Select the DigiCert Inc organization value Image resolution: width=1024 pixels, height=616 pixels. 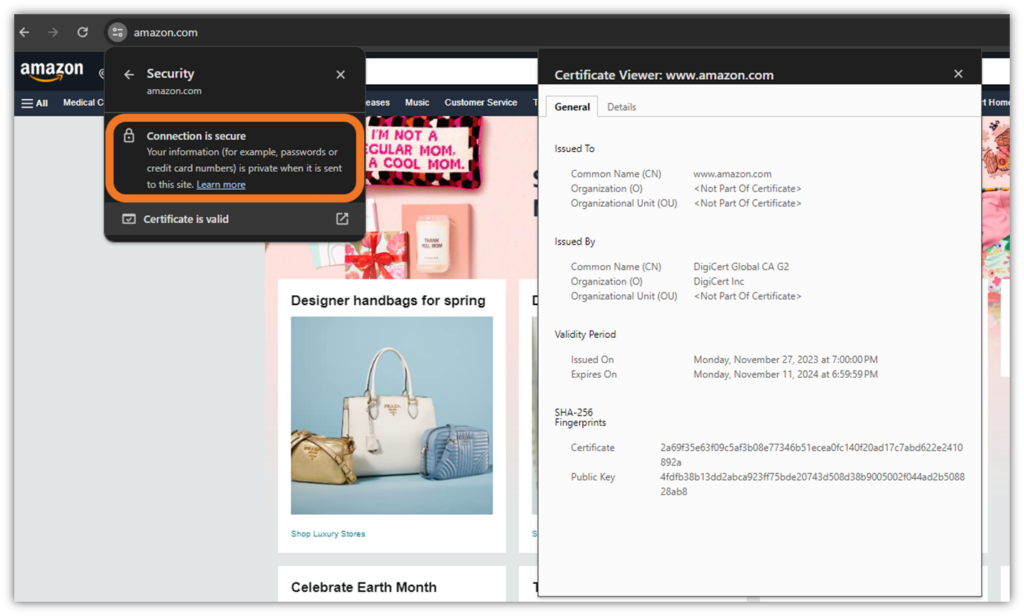718,282
